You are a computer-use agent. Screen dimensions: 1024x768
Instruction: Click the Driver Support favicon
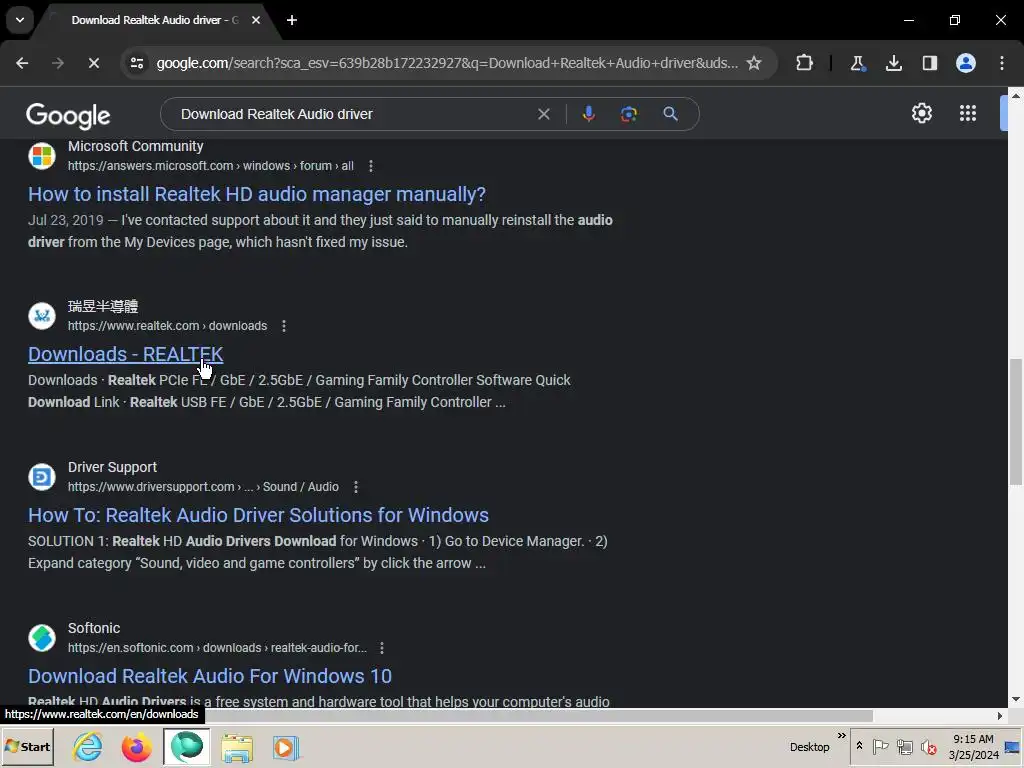[42, 477]
